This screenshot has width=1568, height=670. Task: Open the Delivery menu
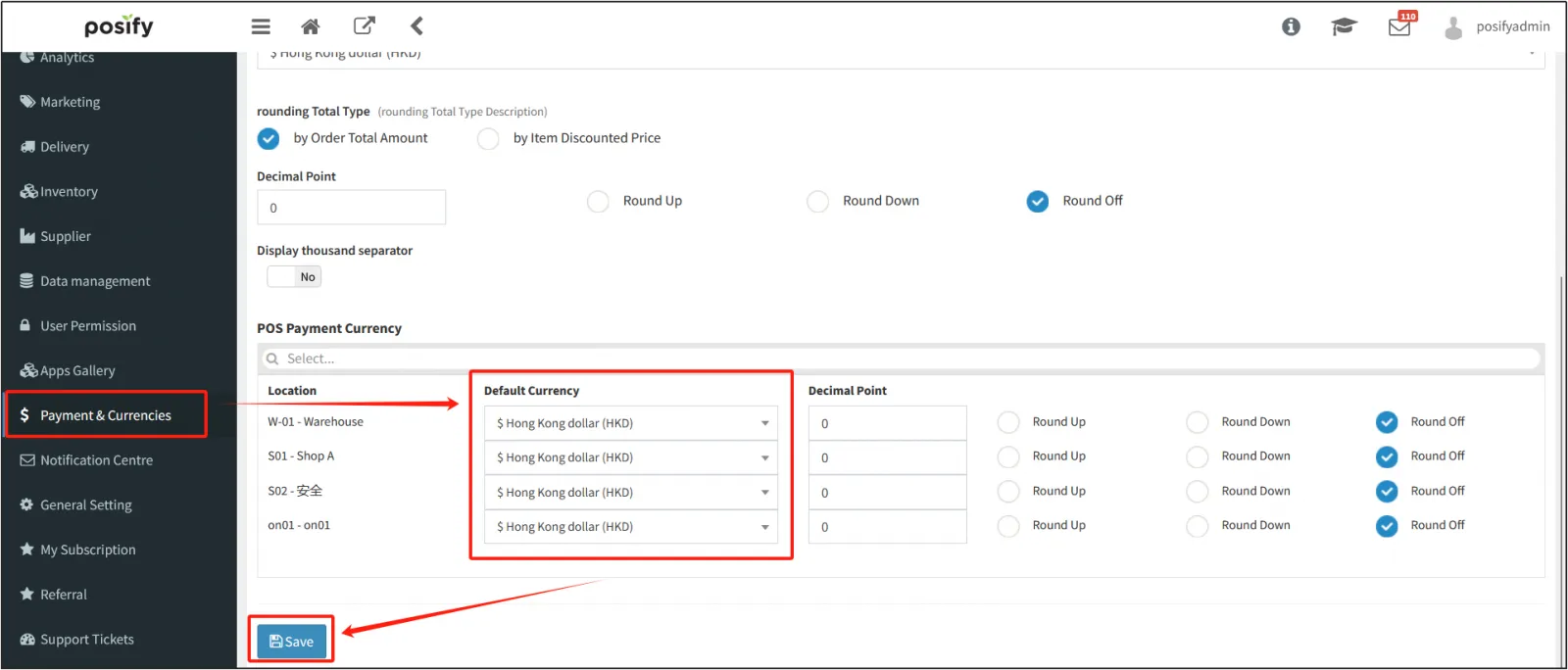tap(65, 147)
